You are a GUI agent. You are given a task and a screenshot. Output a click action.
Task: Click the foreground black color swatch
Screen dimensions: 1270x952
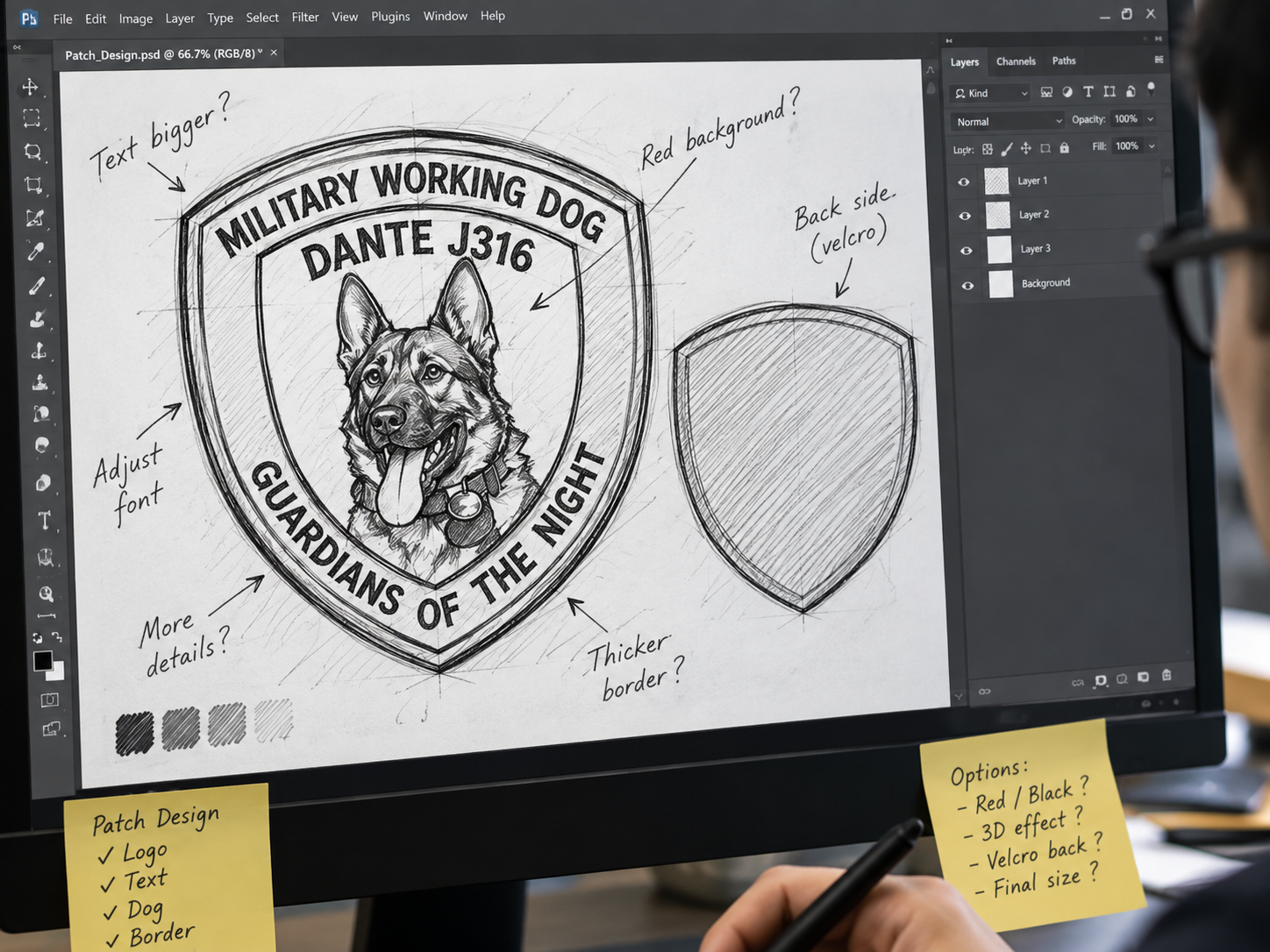coord(42,661)
